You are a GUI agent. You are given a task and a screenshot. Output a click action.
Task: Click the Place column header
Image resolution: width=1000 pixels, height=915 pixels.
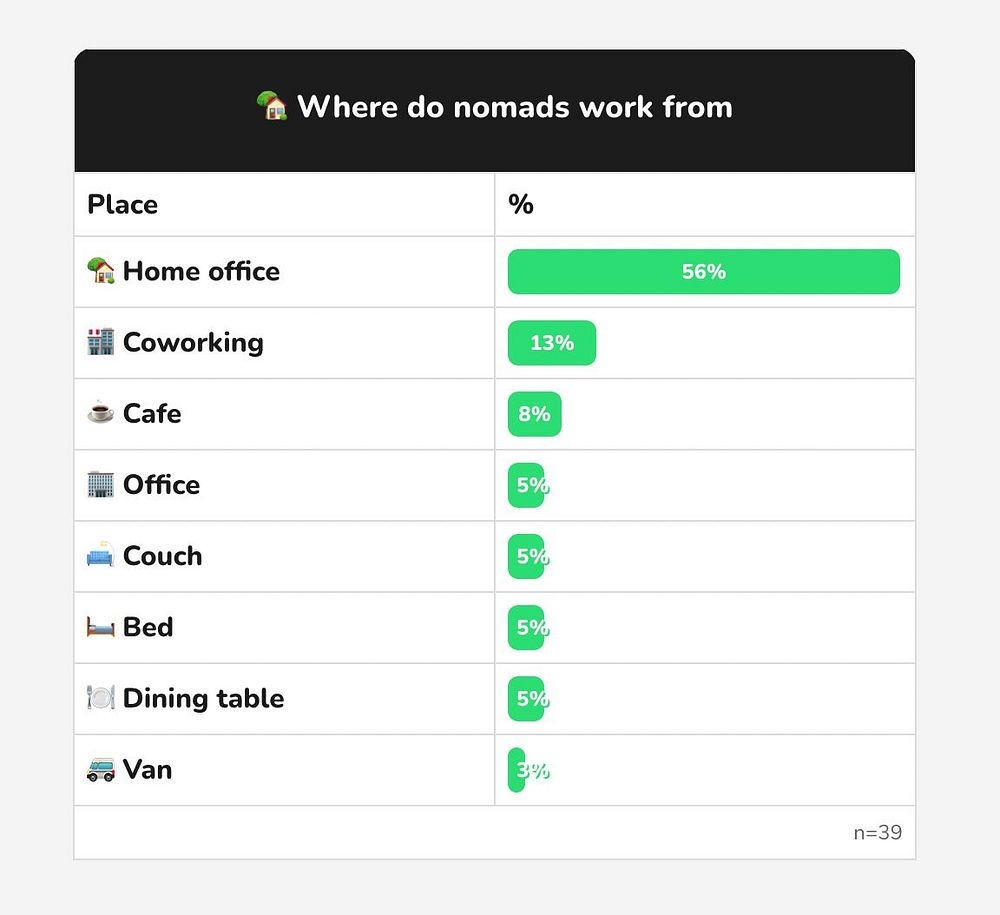123,205
